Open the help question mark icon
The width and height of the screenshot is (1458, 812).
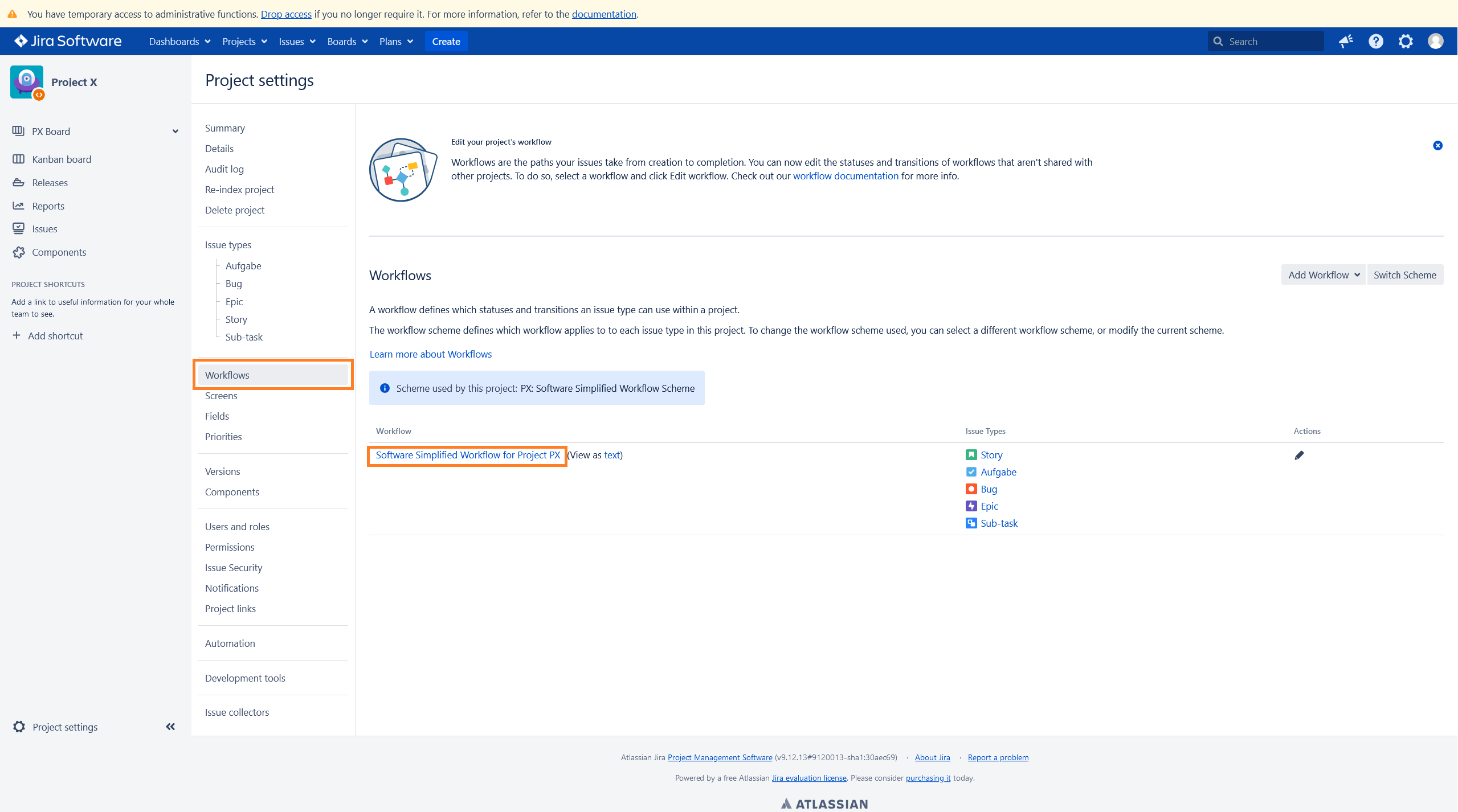click(1376, 41)
